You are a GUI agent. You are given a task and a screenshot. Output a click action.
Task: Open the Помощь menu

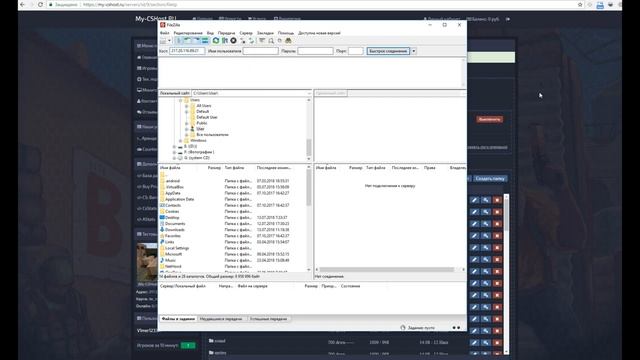tap(286, 33)
